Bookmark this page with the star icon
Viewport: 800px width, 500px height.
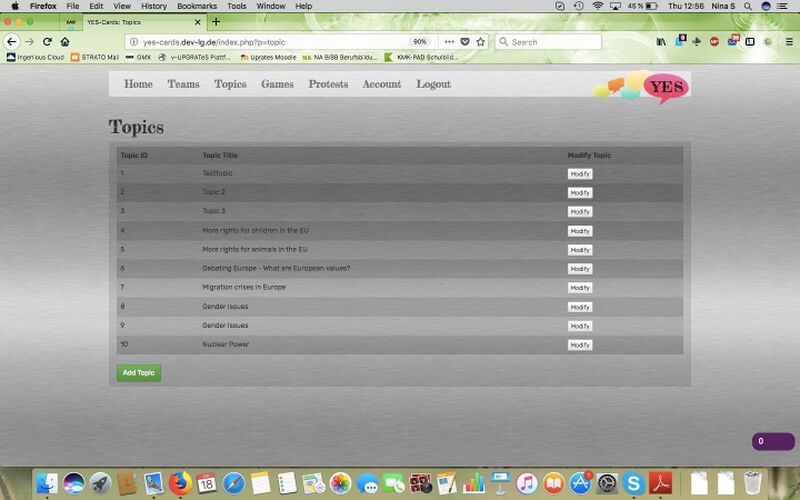481,42
